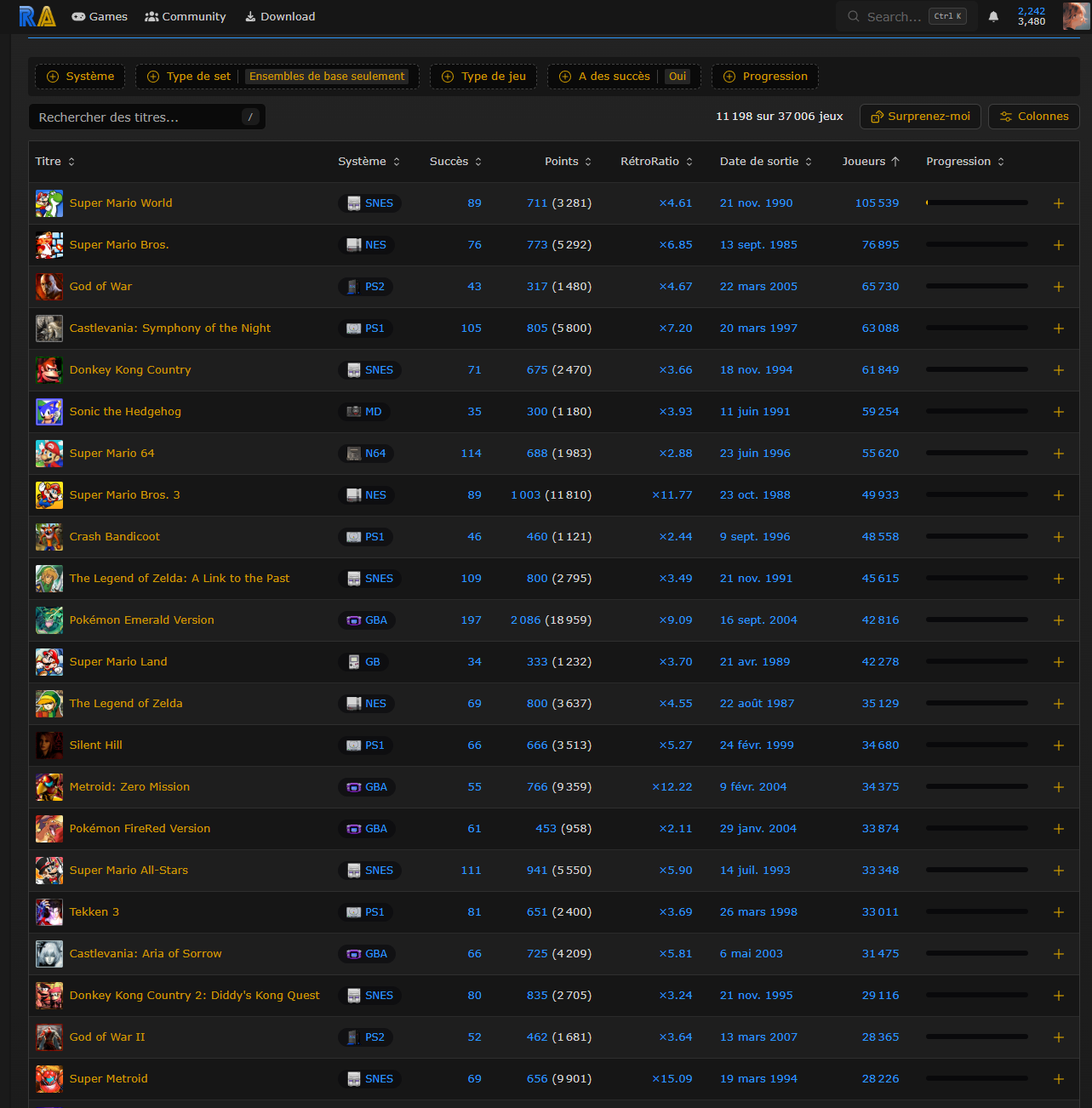Click plus icon for Donkey Kong Country row
The height and width of the screenshot is (1108, 1092).
pyautogui.click(x=1059, y=370)
